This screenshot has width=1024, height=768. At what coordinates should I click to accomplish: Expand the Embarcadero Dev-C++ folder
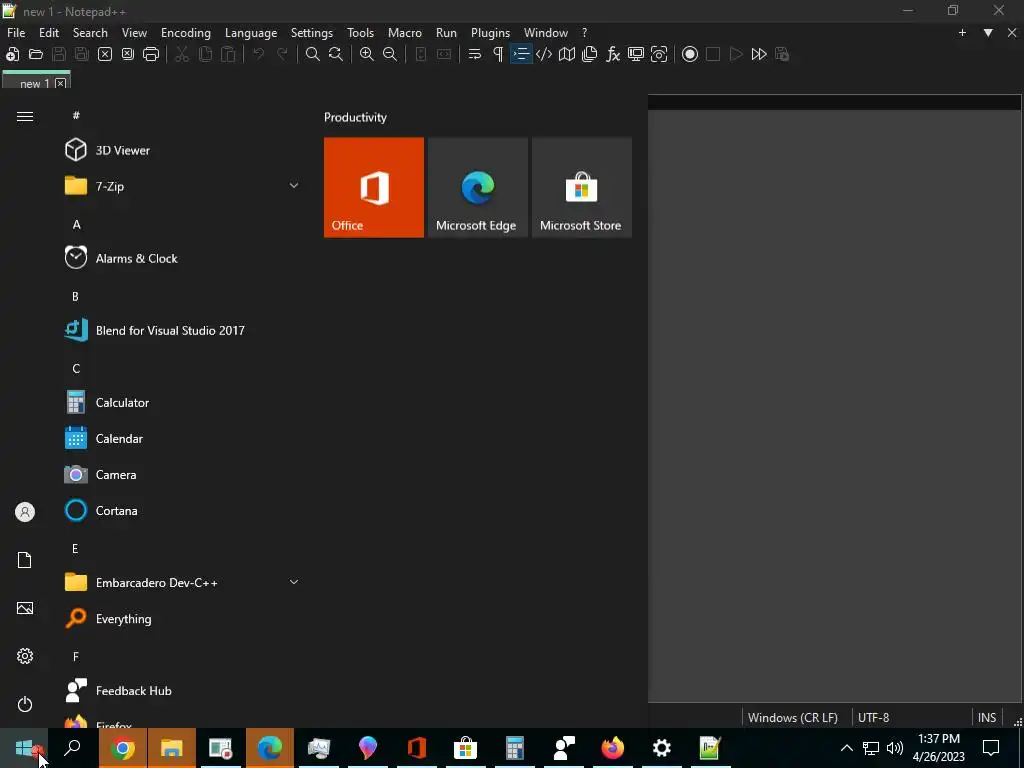[x=294, y=583]
